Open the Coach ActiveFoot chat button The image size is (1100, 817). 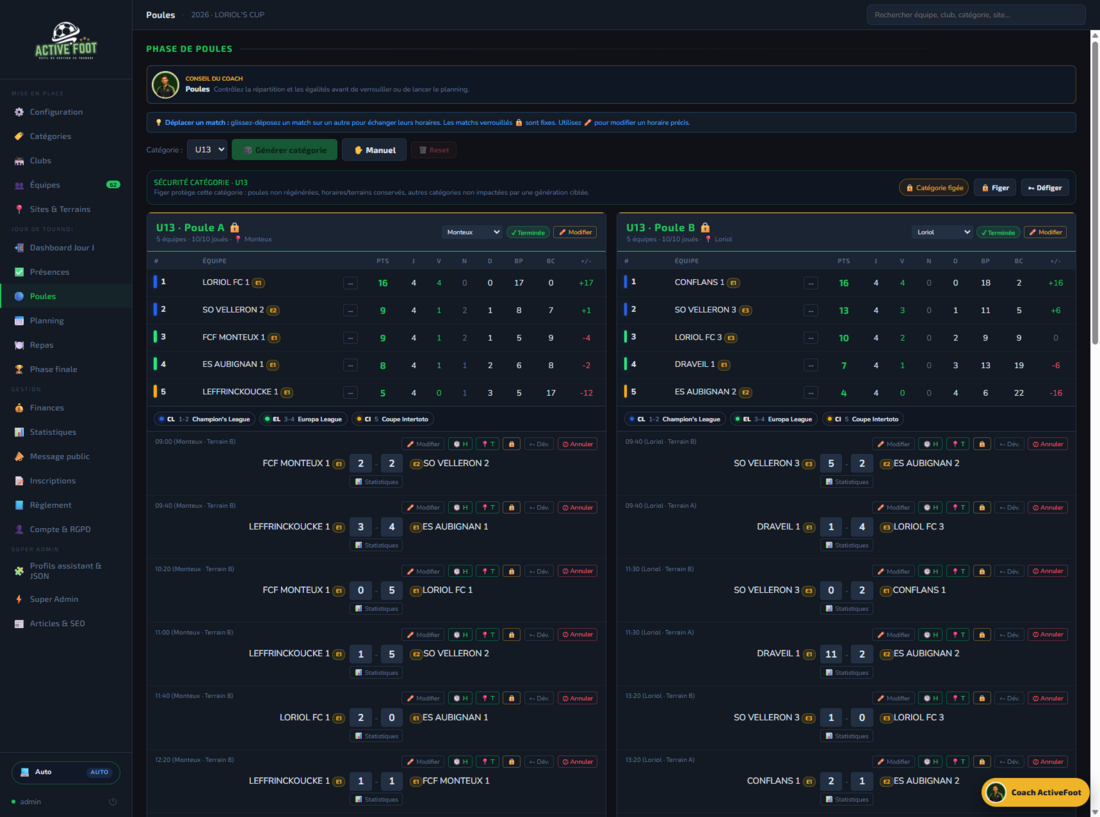click(1035, 792)
